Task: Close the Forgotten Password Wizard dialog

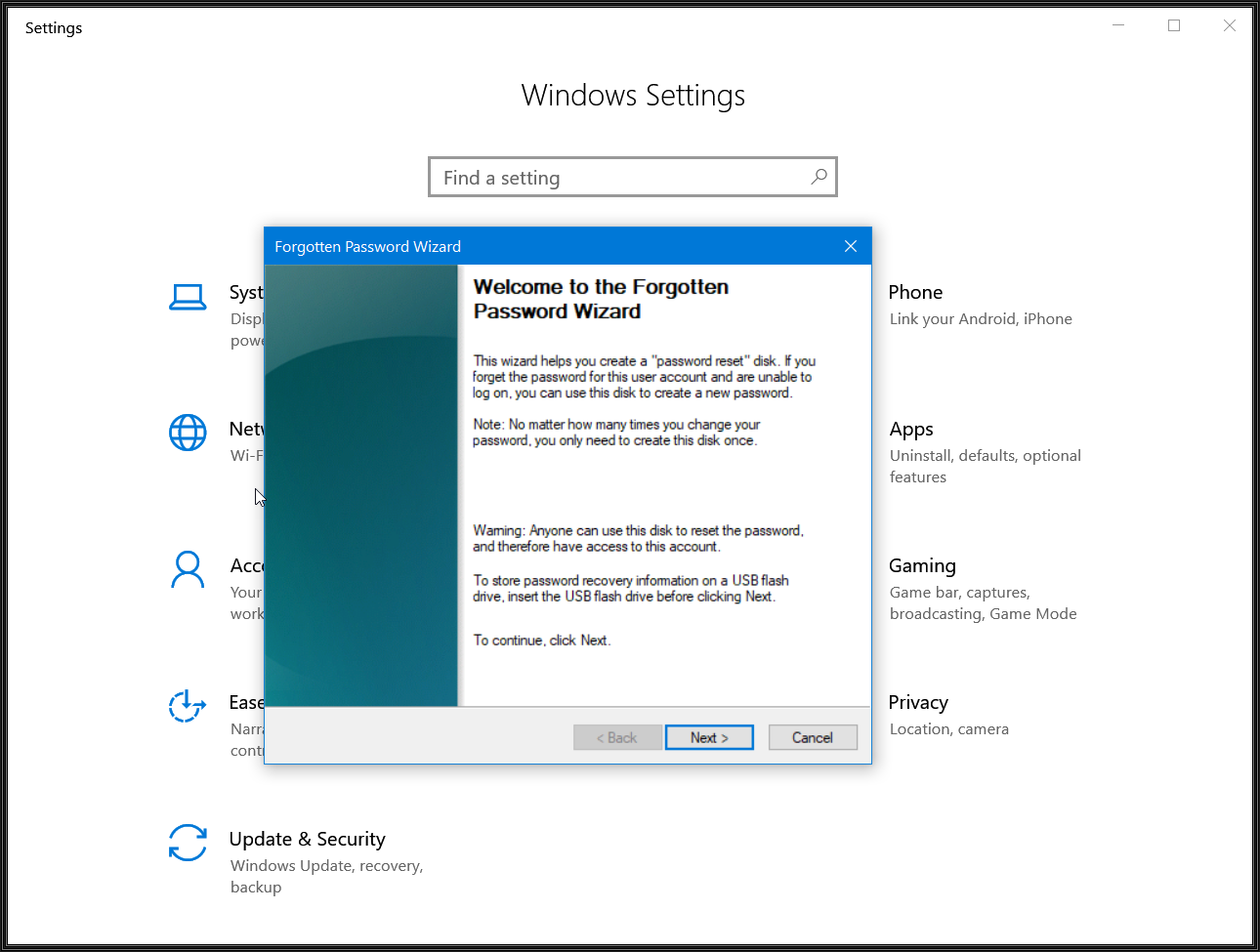Action: pyautogui.click(x=851, y=246)
